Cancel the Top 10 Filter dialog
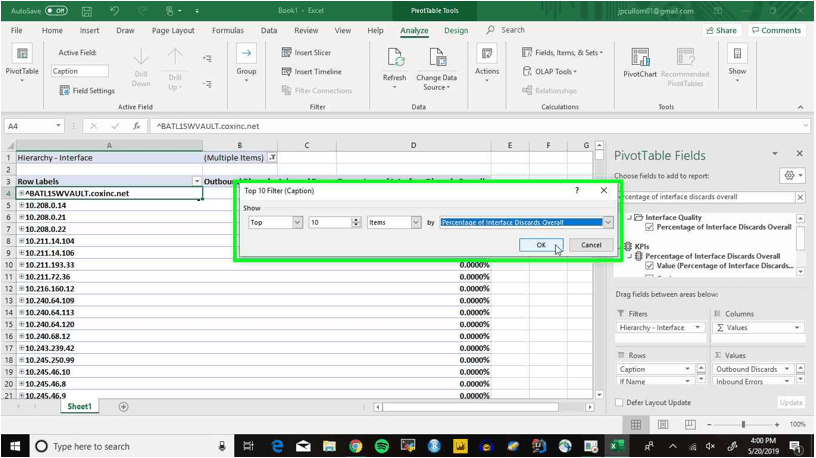 tap(591, 245)
